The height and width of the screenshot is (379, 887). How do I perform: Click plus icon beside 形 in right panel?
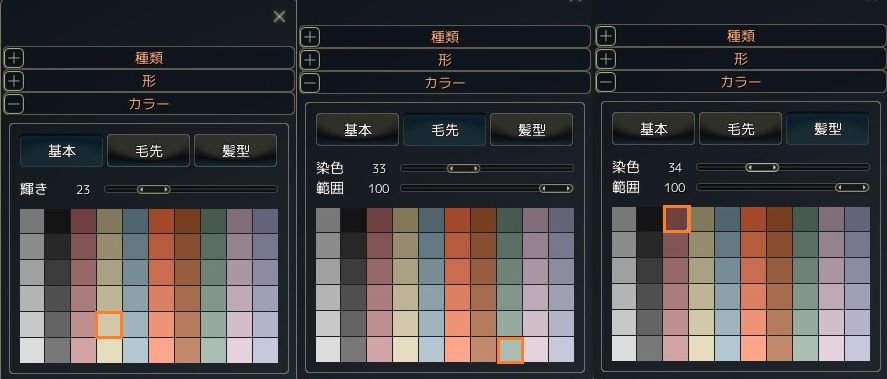606,59
